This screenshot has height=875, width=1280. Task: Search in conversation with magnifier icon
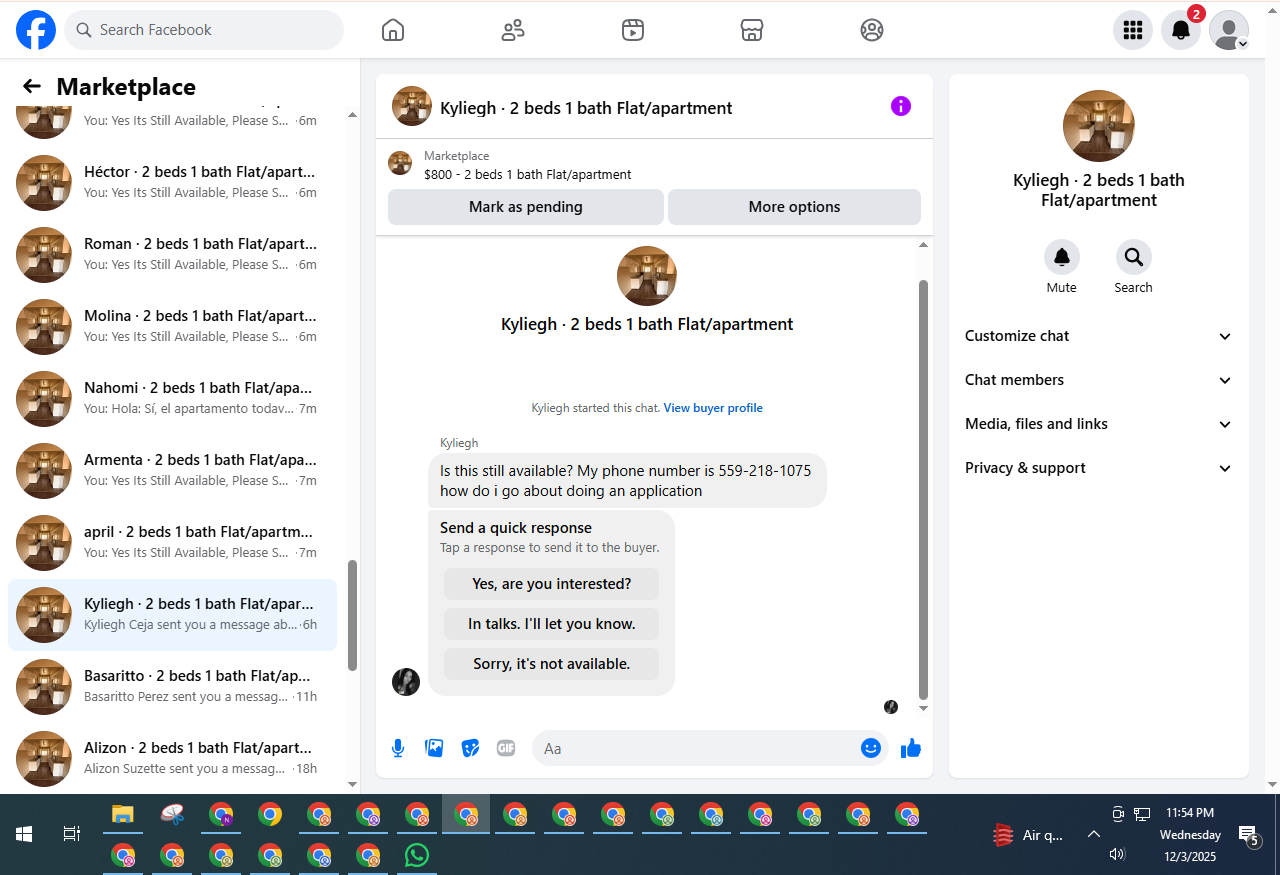1134,257
